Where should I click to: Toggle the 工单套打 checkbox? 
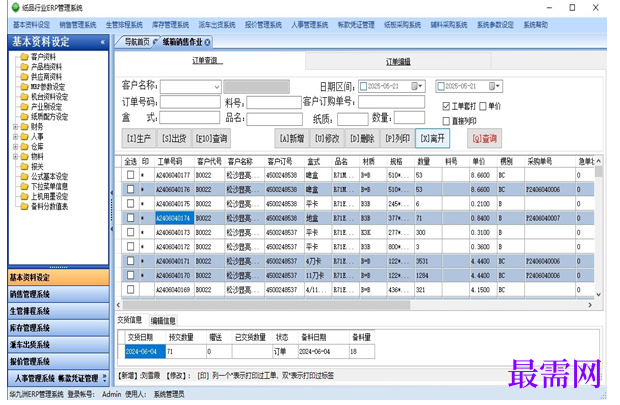coord(446,106)
